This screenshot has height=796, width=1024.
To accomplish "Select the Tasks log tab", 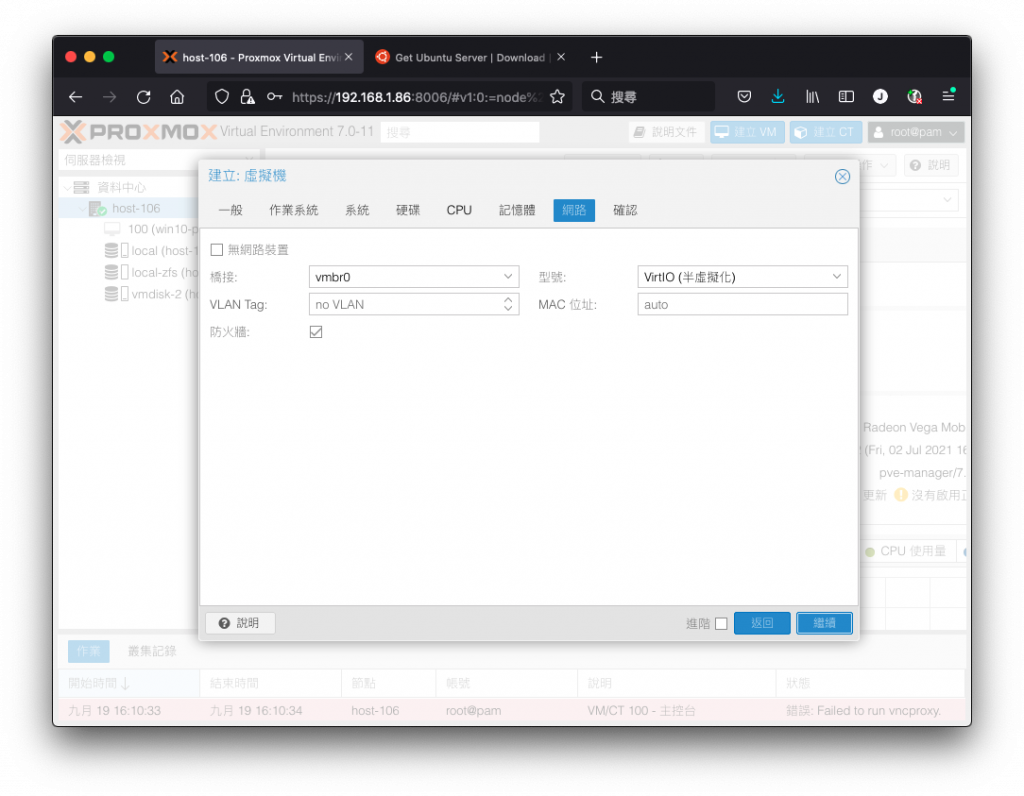I will click(88, 652).
